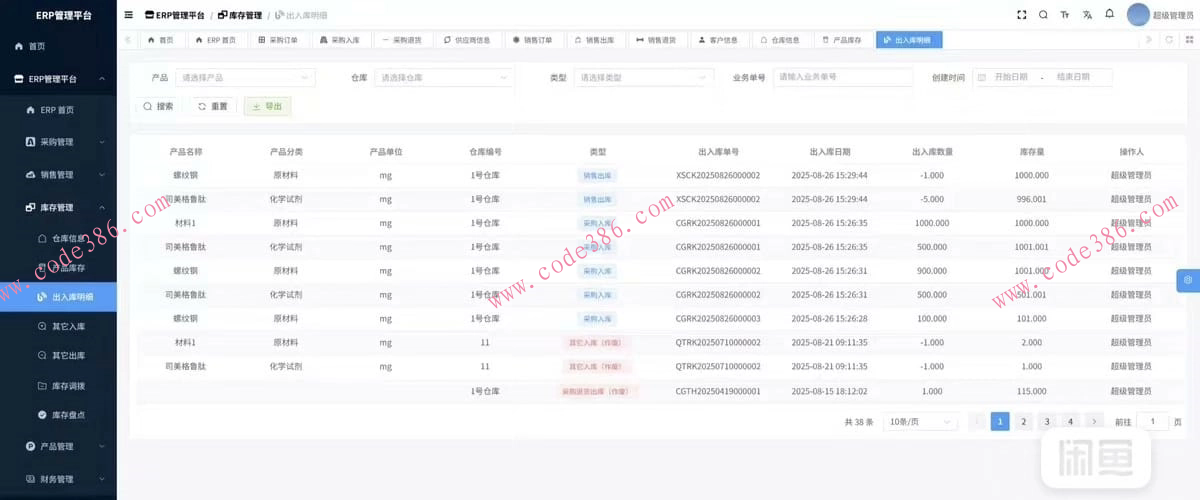The height and width of the screenshot is (500, 1200).
Task: Click the refresh icon on tab bar
Action: [1169, 40]
